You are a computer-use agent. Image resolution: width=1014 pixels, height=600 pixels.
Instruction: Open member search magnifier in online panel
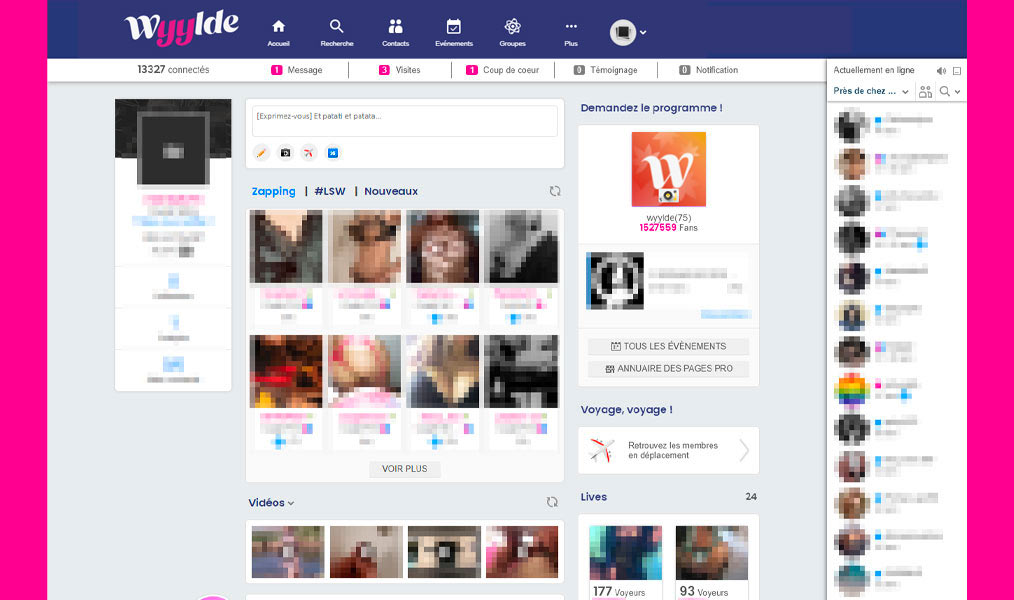pos(944,90)
